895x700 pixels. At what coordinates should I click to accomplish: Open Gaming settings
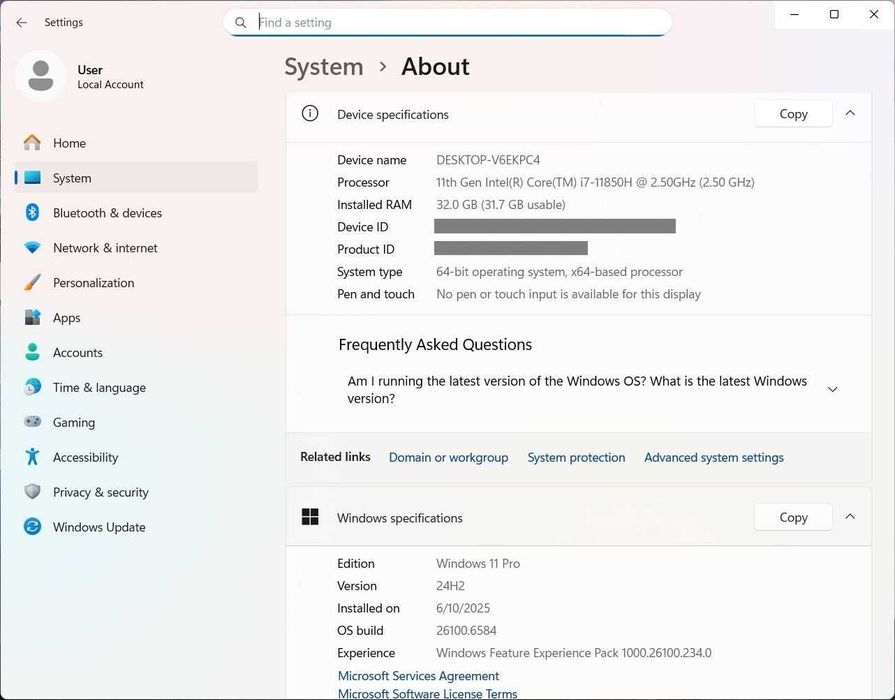[x=136, y=422]
